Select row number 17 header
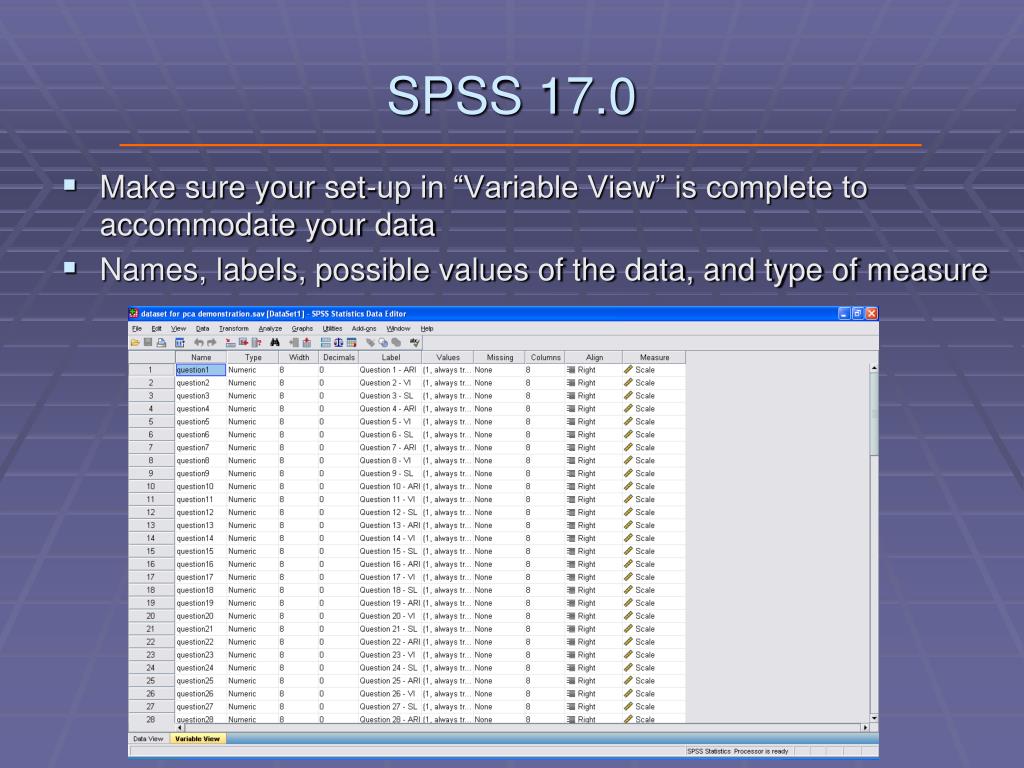The height and width of the screenshot is (768, 1024). 151,577
